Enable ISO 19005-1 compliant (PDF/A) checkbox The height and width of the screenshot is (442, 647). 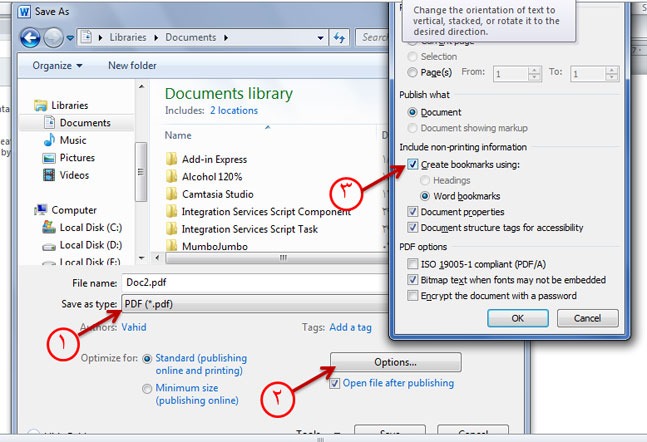coord(413,264)
